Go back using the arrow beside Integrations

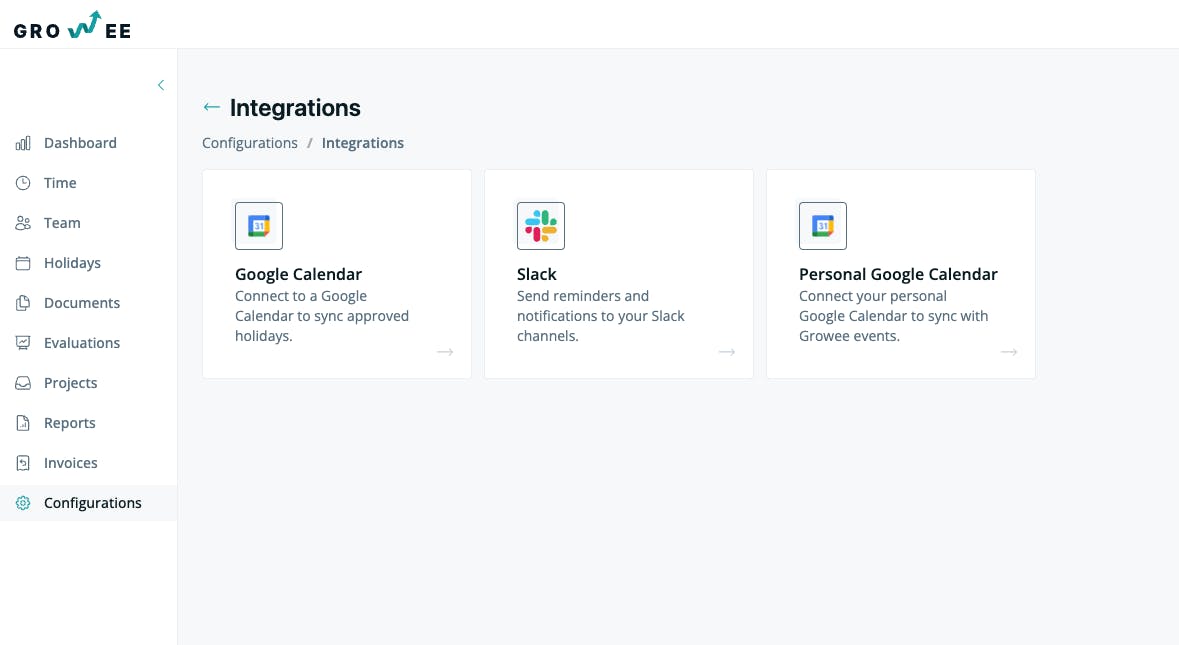point(211,108)
